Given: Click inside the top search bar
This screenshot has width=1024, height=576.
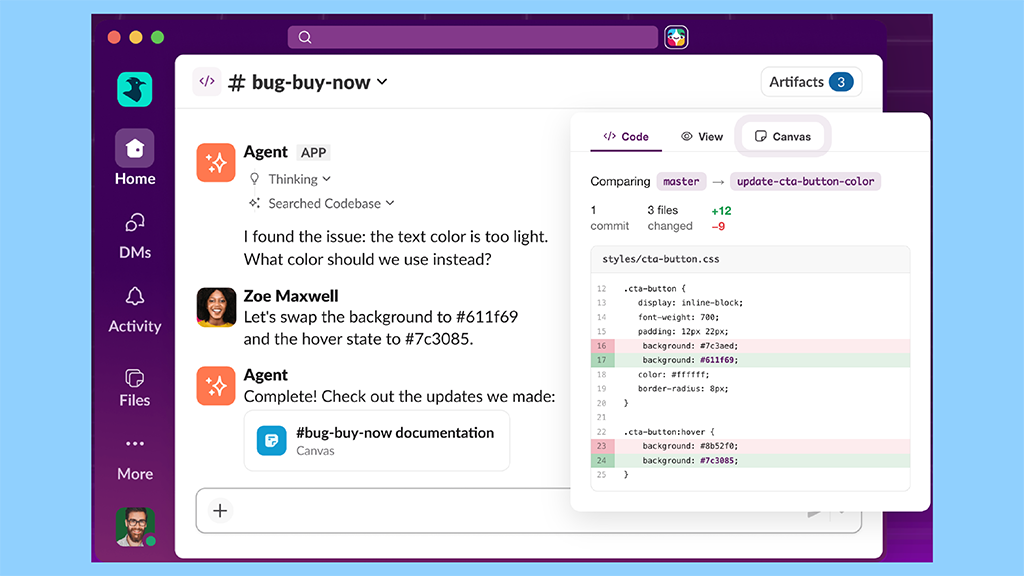Looking at the screenshot, I should 473,37.
